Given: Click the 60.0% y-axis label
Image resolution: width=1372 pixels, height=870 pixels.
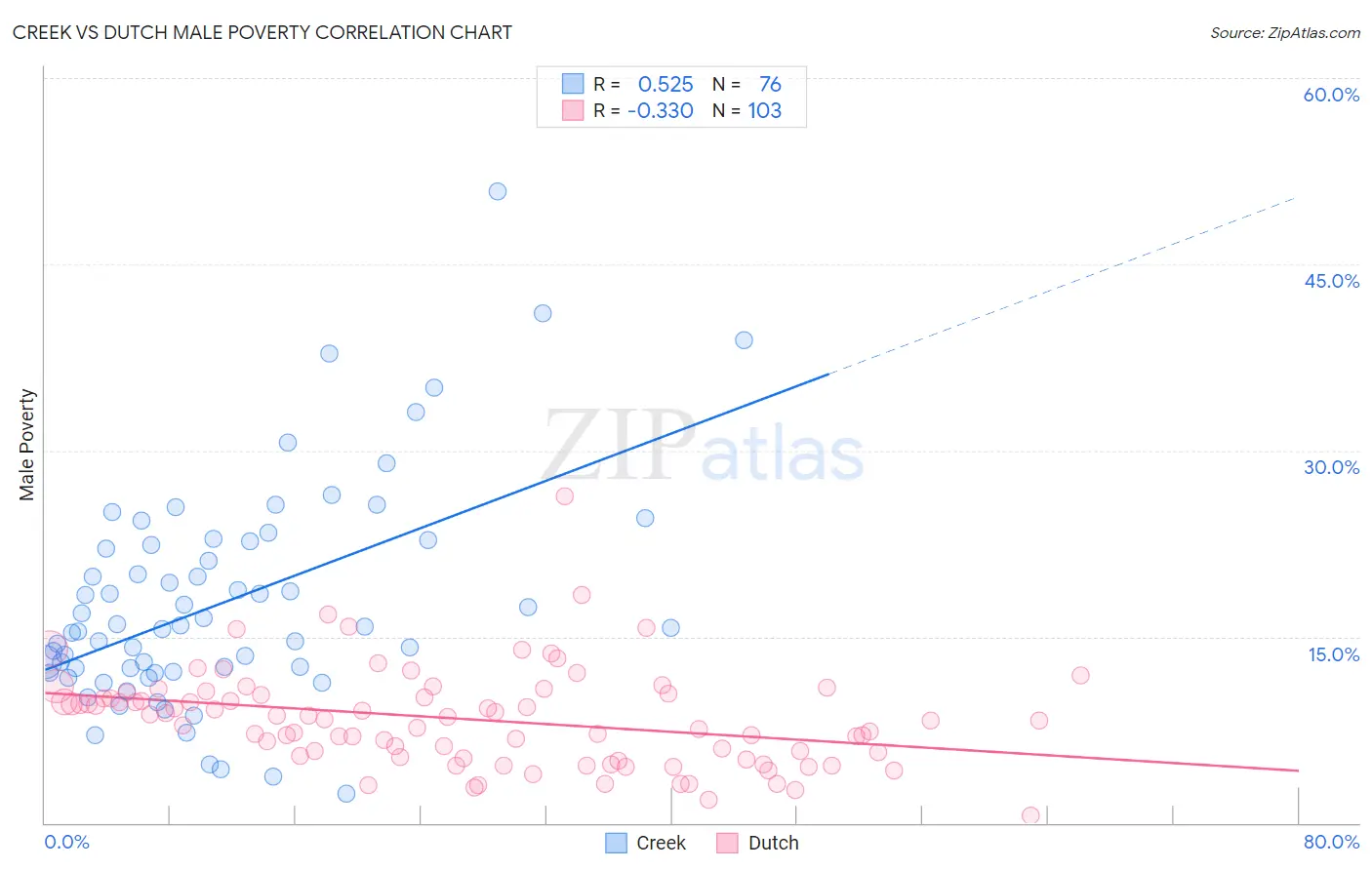Looking at the screenshot, I should point(1331,95).
